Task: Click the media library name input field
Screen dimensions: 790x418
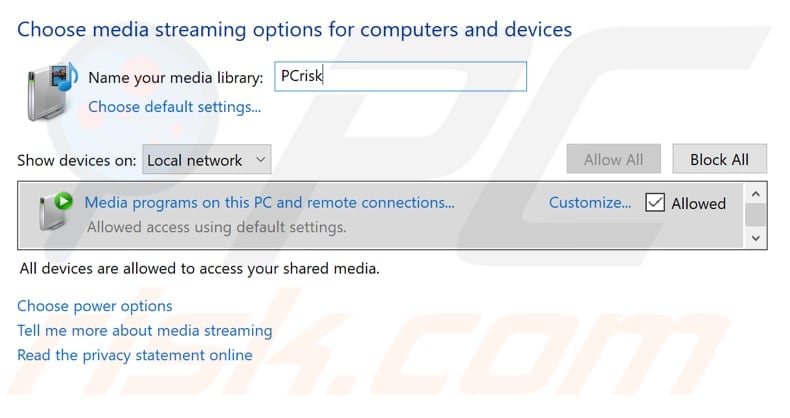Action: [401, 76]
